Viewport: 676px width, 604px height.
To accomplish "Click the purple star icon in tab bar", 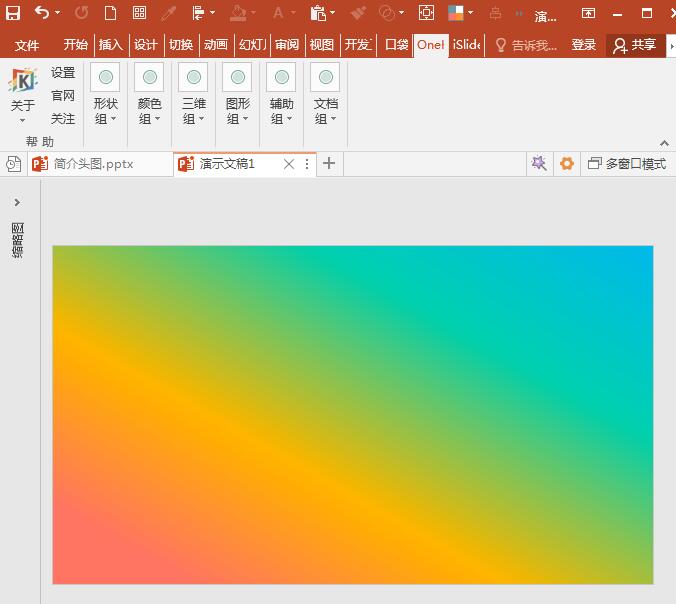I will click(x=539, y=164).
